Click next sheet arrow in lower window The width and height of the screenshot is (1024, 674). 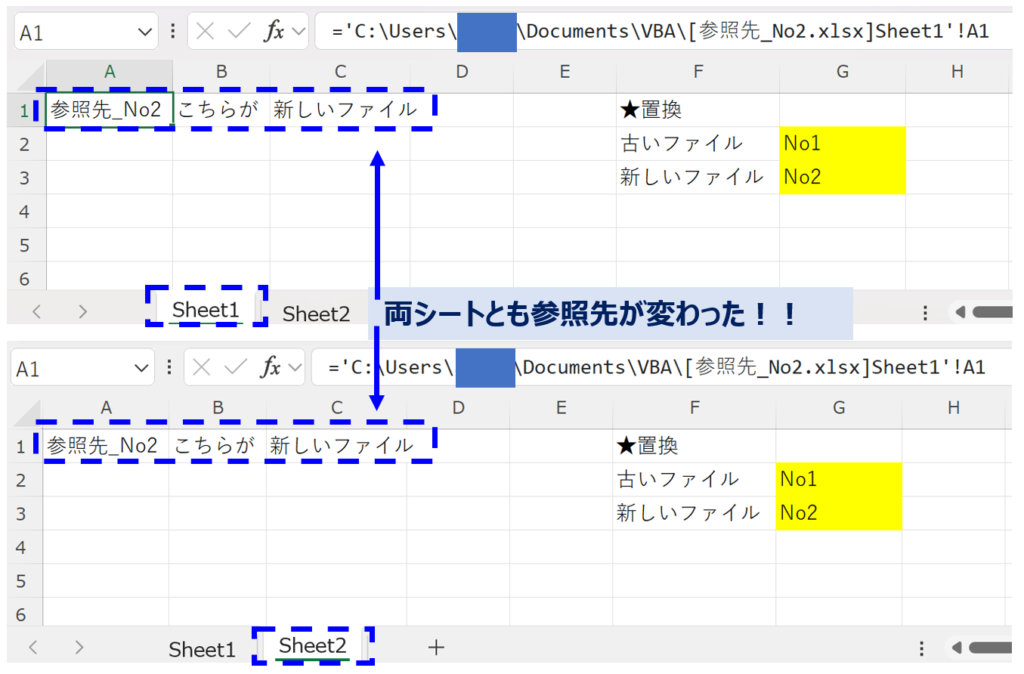pos(79,647)
